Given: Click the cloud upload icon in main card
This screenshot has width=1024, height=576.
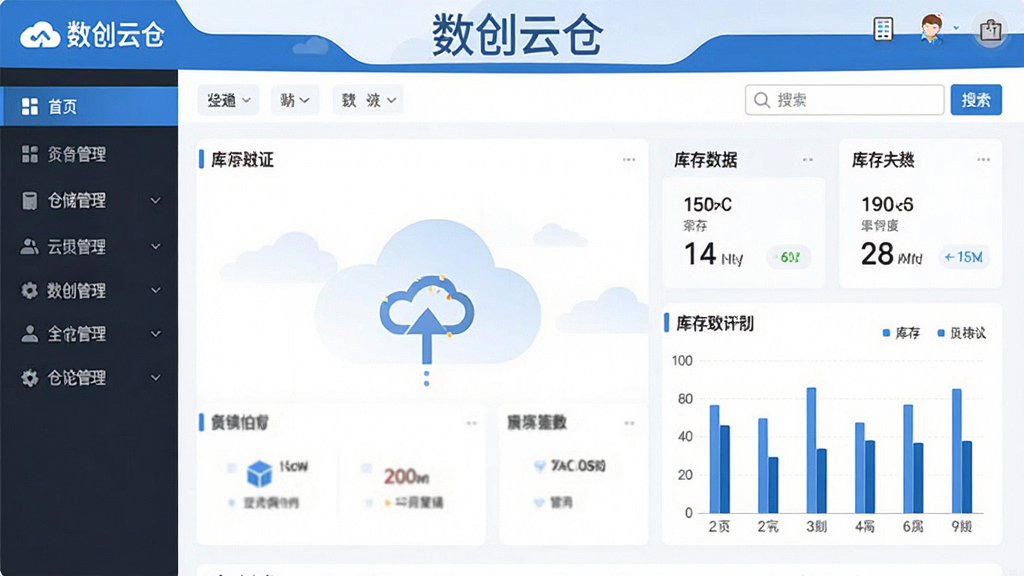Looking at the screenshot, I should pos(427,319).
